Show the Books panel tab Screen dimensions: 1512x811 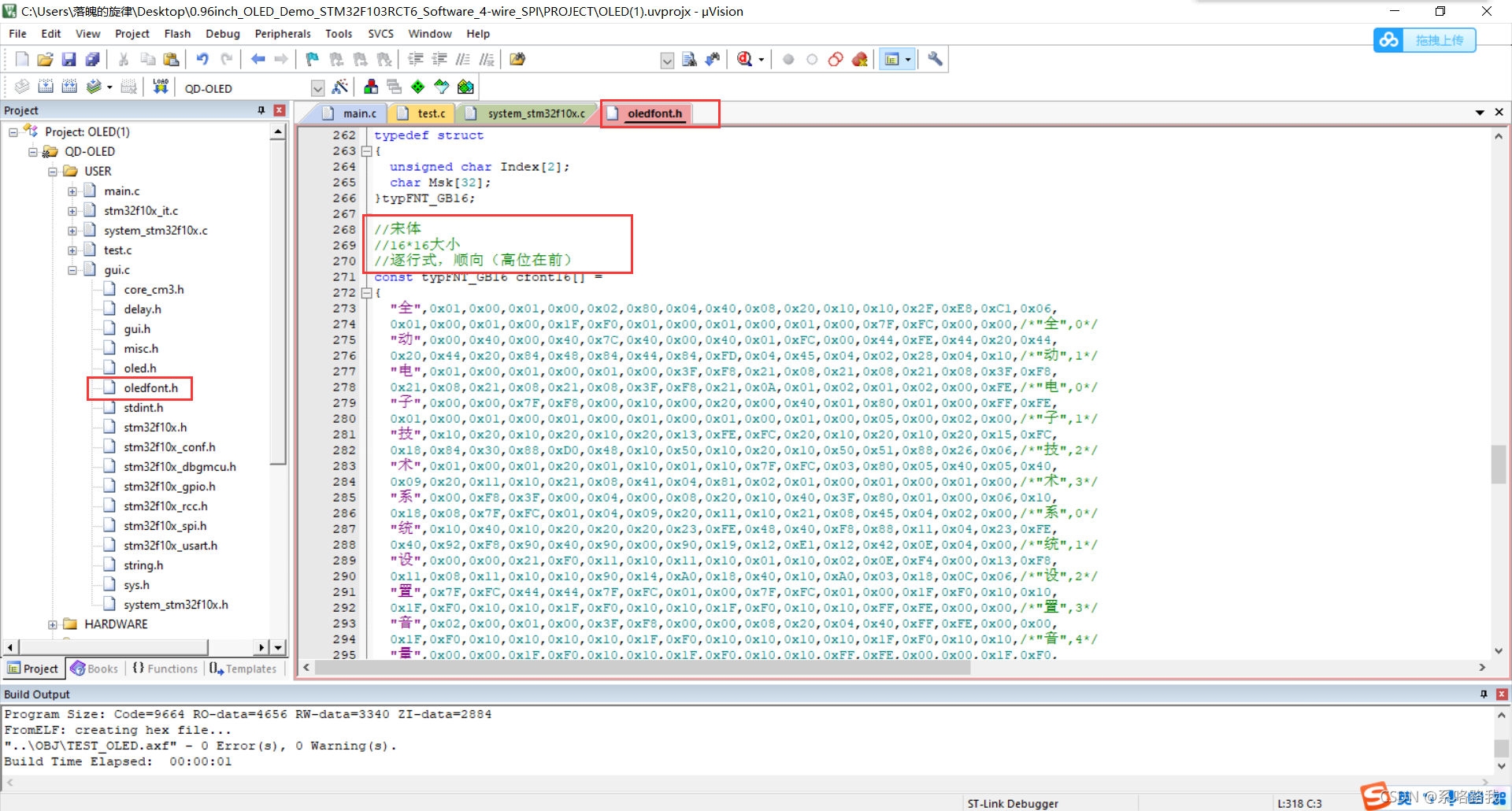pyautogui.click(x=94, y=668)
